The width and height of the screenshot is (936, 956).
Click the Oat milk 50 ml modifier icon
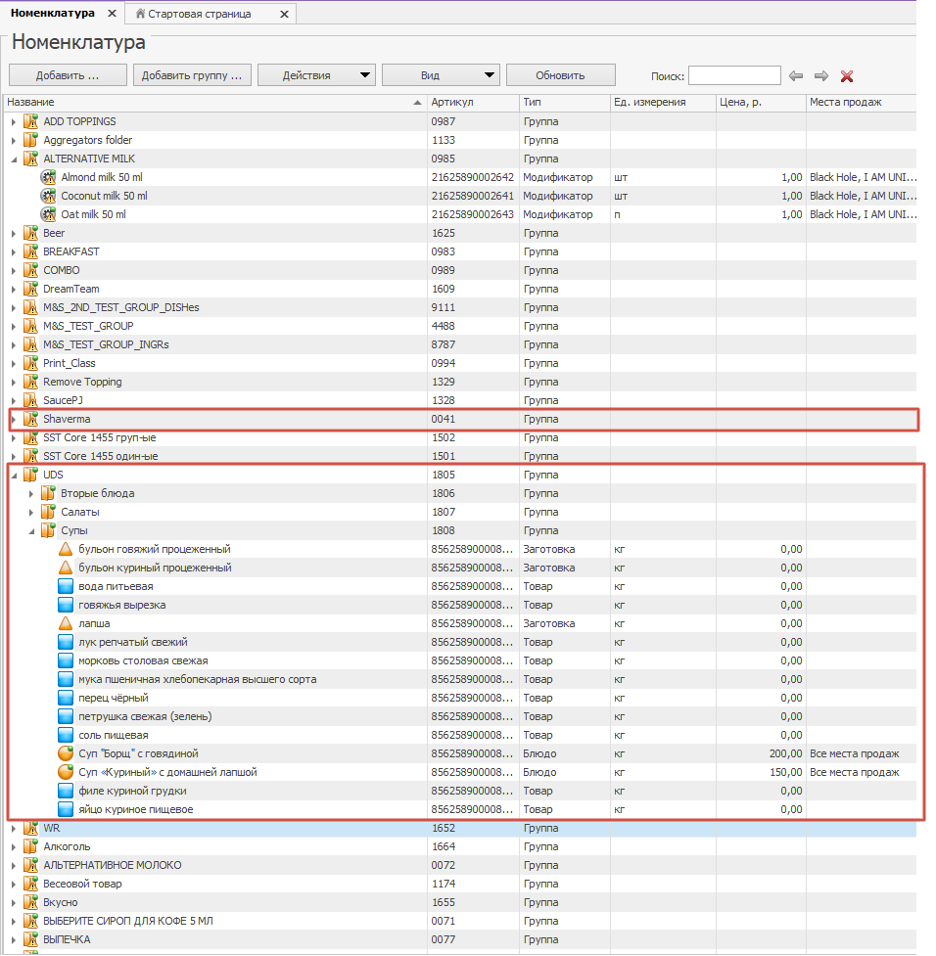pyautogui.click(x=48, y=215)
